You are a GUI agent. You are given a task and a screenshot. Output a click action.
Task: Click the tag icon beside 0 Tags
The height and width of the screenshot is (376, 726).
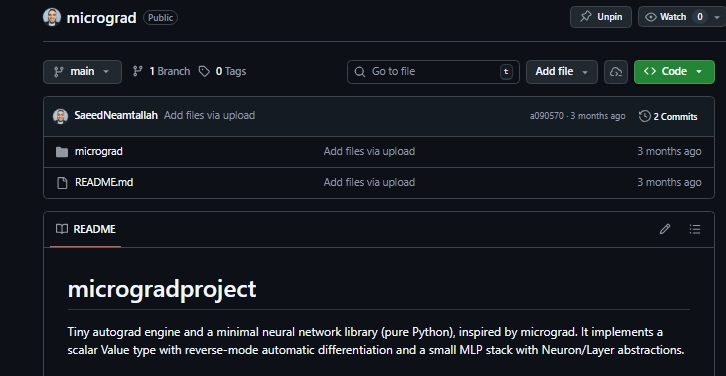click(204, 71)
